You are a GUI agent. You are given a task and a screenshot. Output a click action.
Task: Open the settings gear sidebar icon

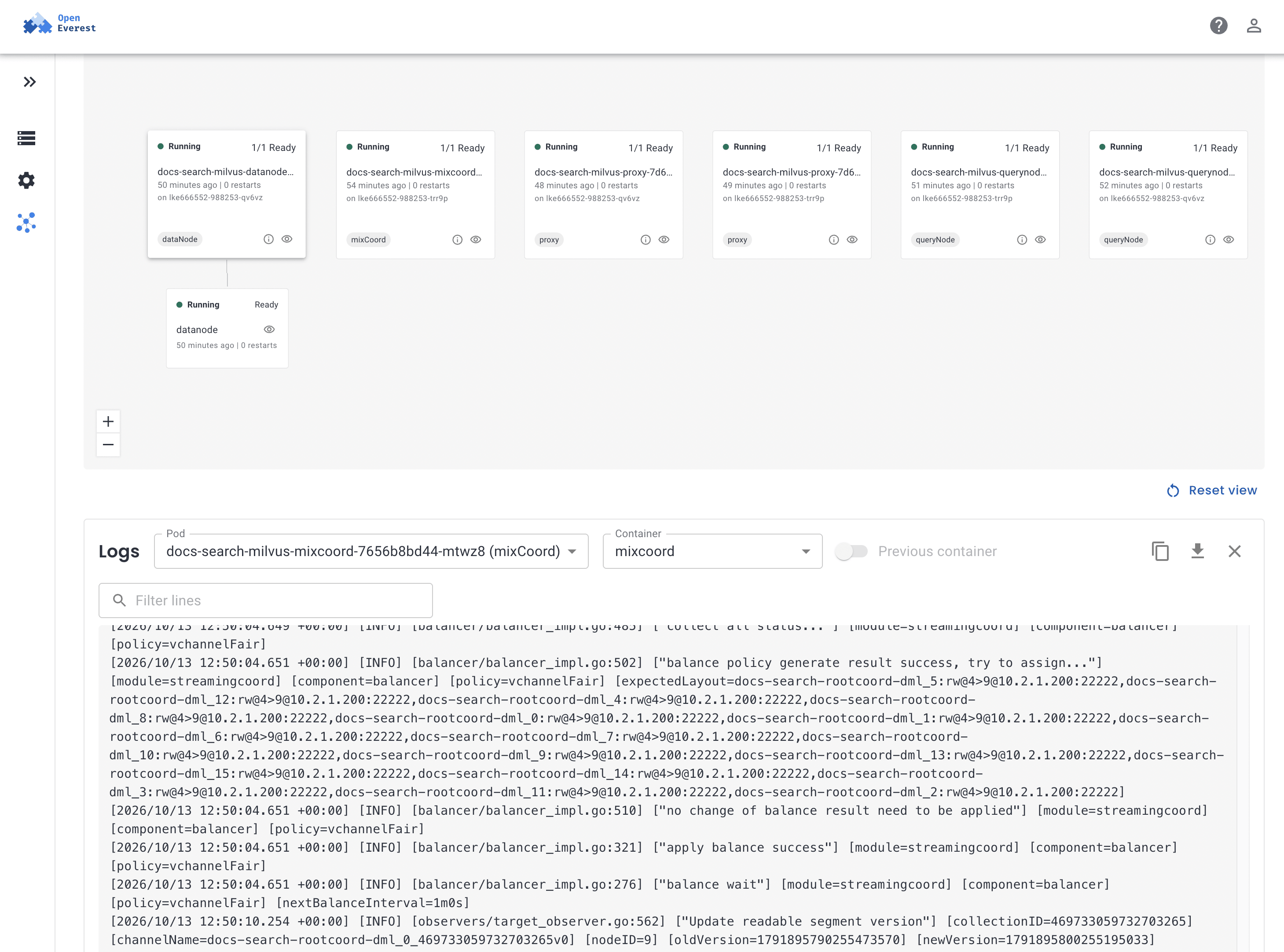[26, 180]
